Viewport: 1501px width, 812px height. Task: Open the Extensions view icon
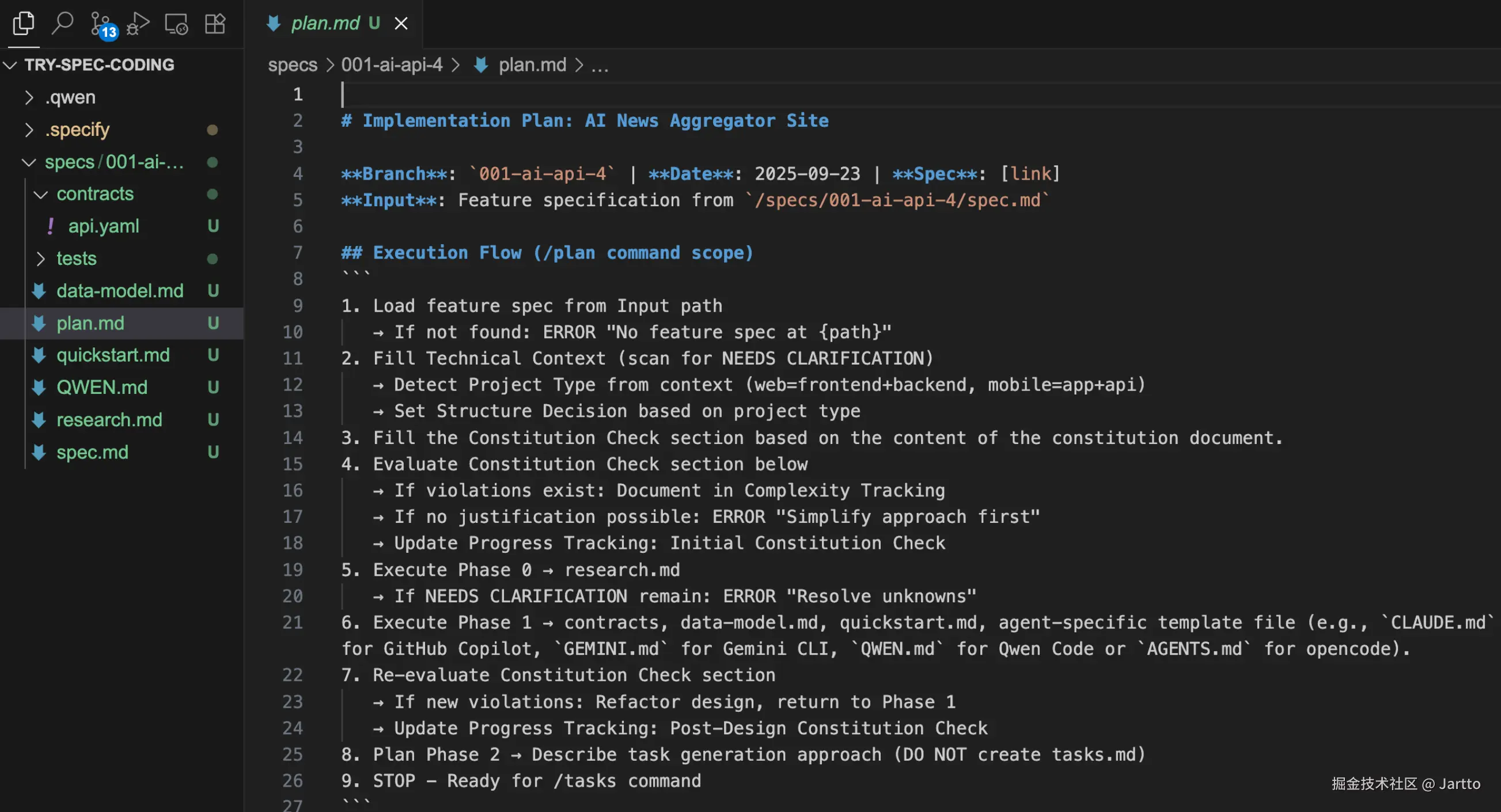215,23
